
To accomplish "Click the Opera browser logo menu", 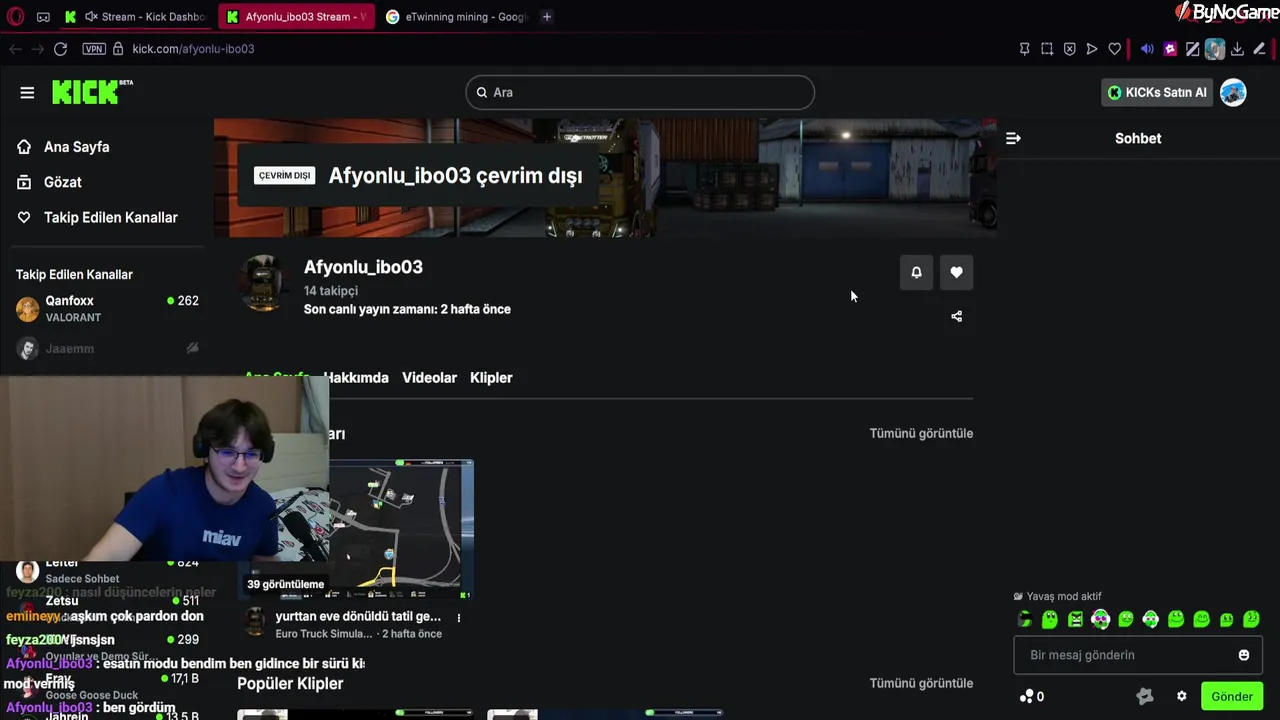I will (x=14, y=16).
